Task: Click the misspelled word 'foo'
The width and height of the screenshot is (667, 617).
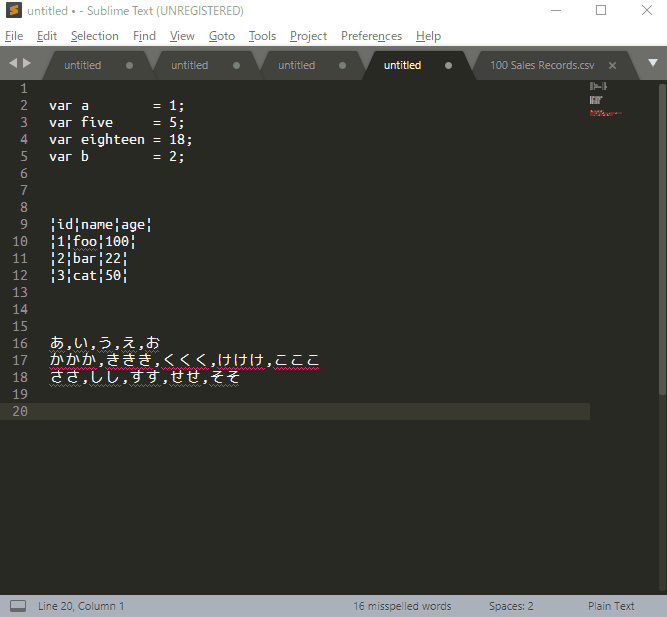Action: [85, 242]
